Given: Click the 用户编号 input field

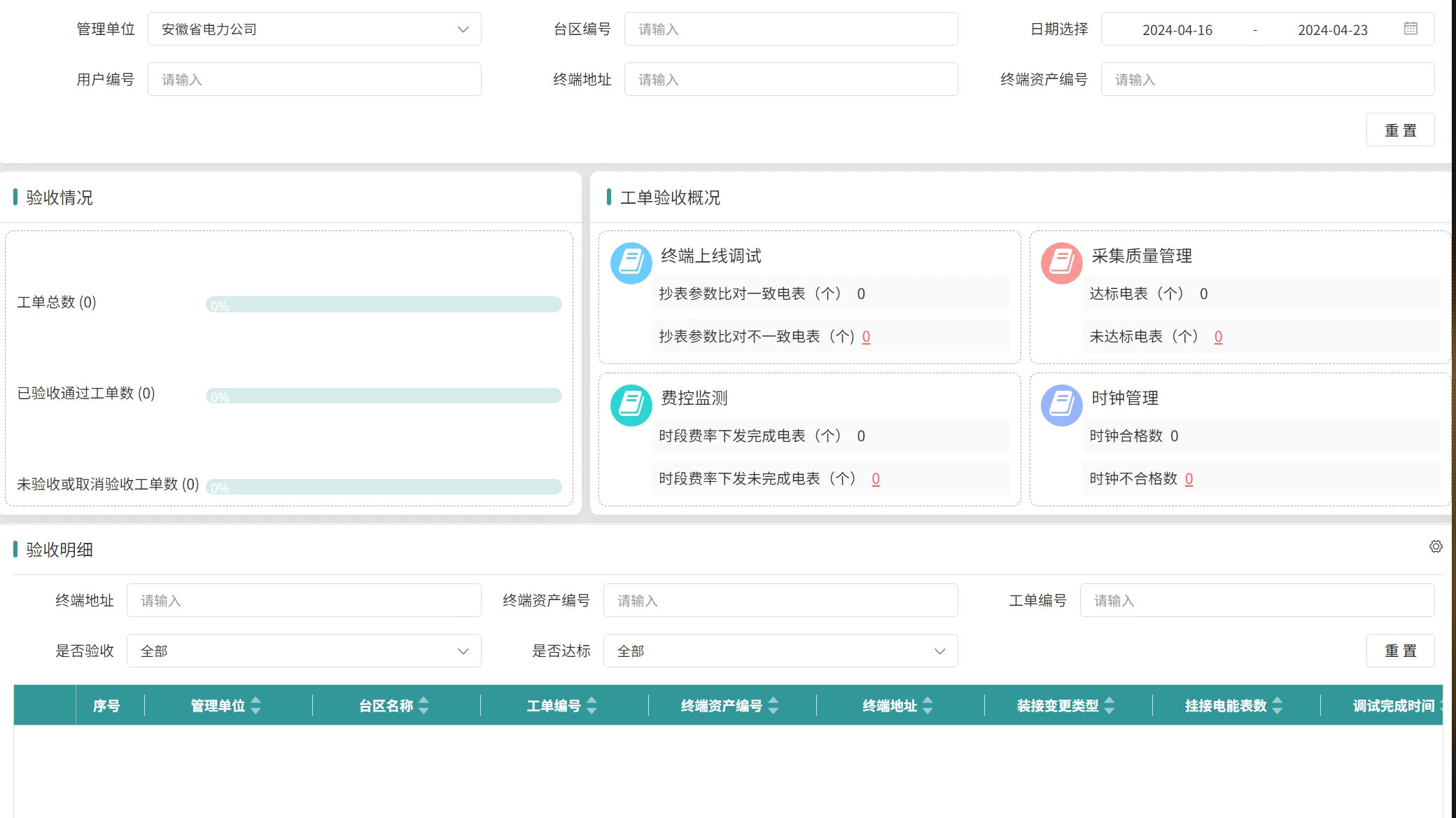Looking at the screenshot, I should click(314, 79).
